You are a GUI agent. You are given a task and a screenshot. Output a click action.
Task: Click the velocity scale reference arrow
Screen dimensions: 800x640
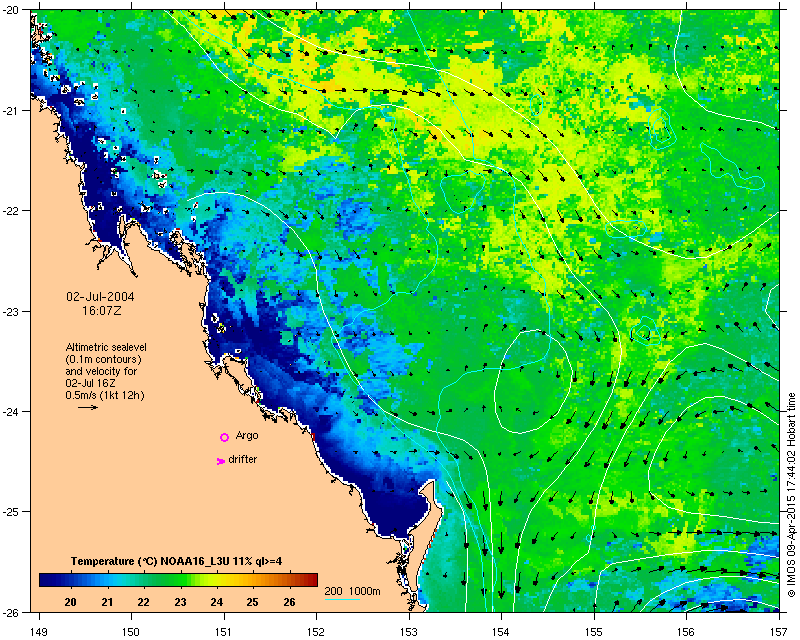pyautogui.click(x=88, y=407)
